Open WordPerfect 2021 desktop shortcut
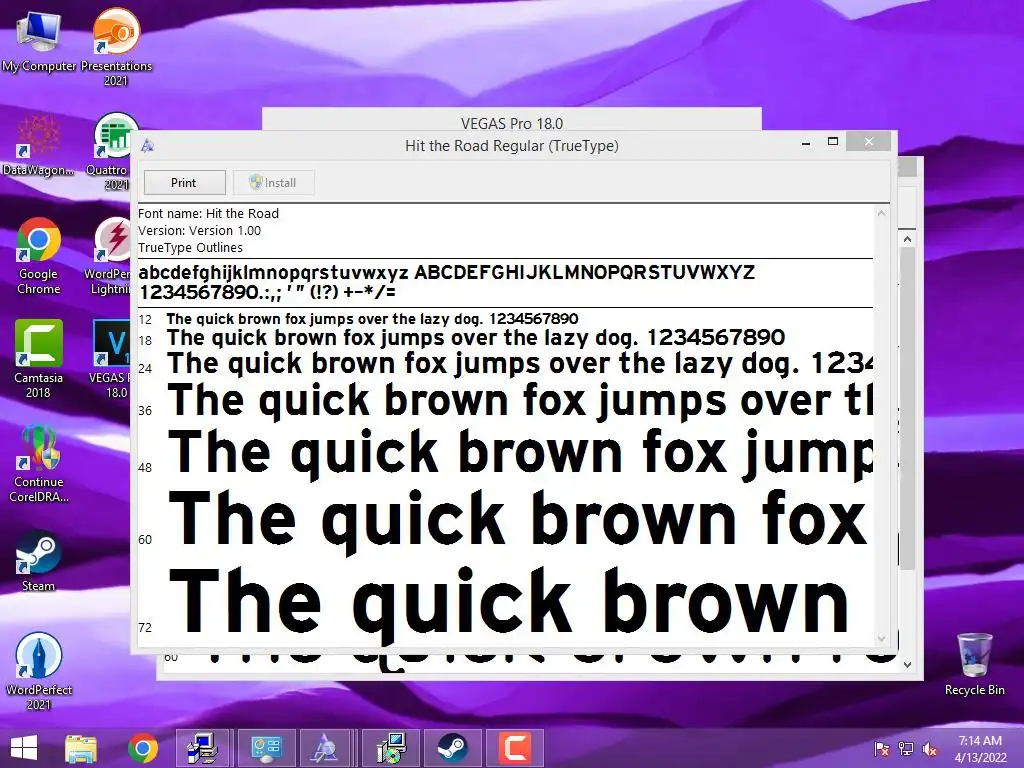This screenshot has width=1024, height=768. [x=39, y=671]
